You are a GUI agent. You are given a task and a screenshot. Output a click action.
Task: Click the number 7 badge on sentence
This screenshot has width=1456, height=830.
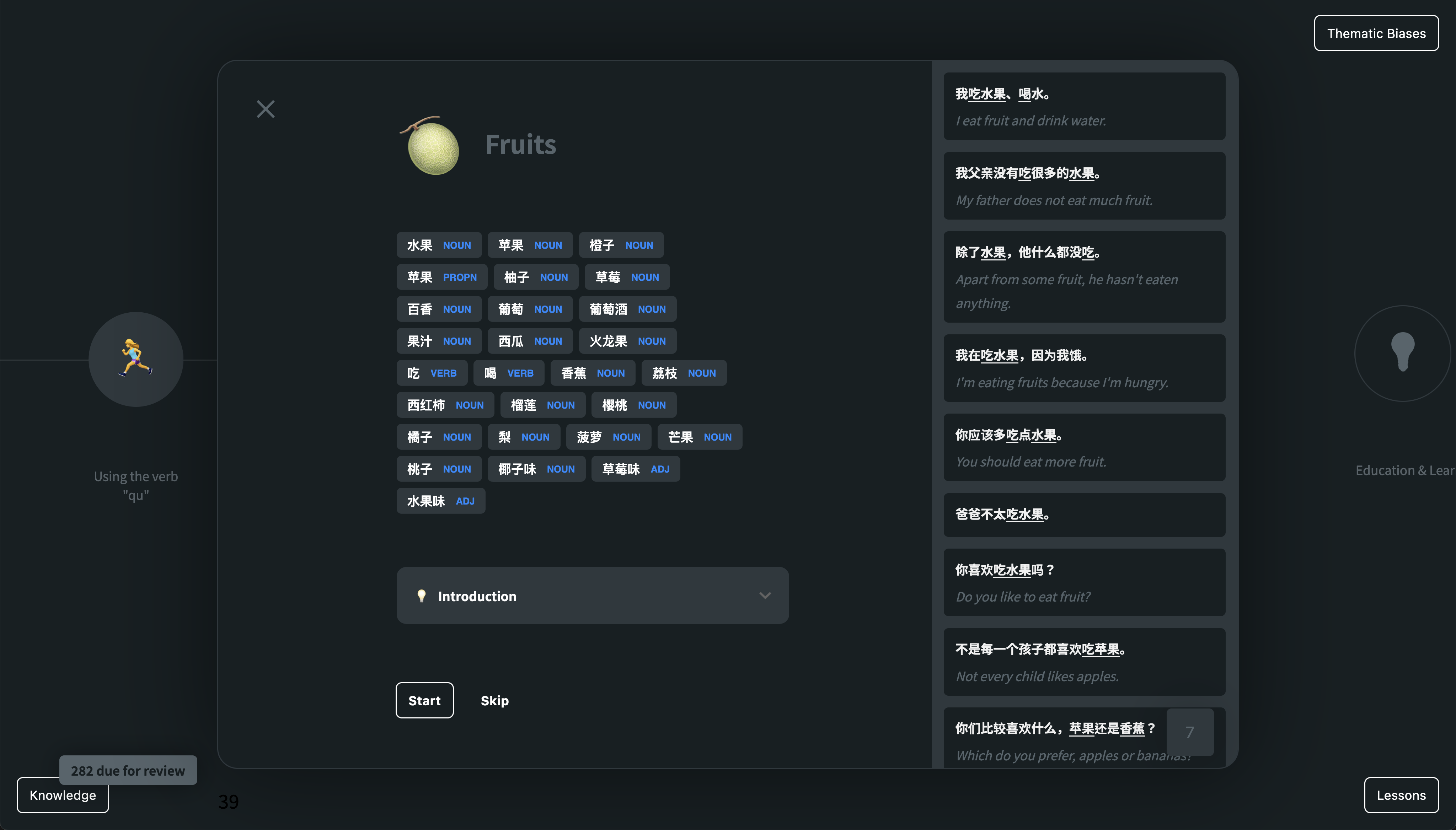[1189, 732]
